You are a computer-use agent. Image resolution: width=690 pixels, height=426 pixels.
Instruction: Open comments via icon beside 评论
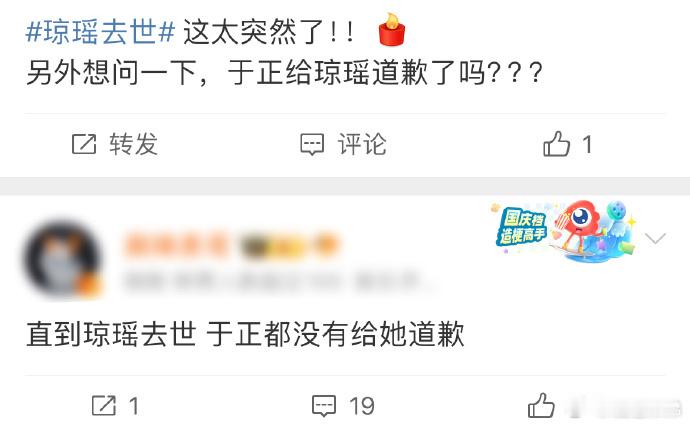(312, 145)
